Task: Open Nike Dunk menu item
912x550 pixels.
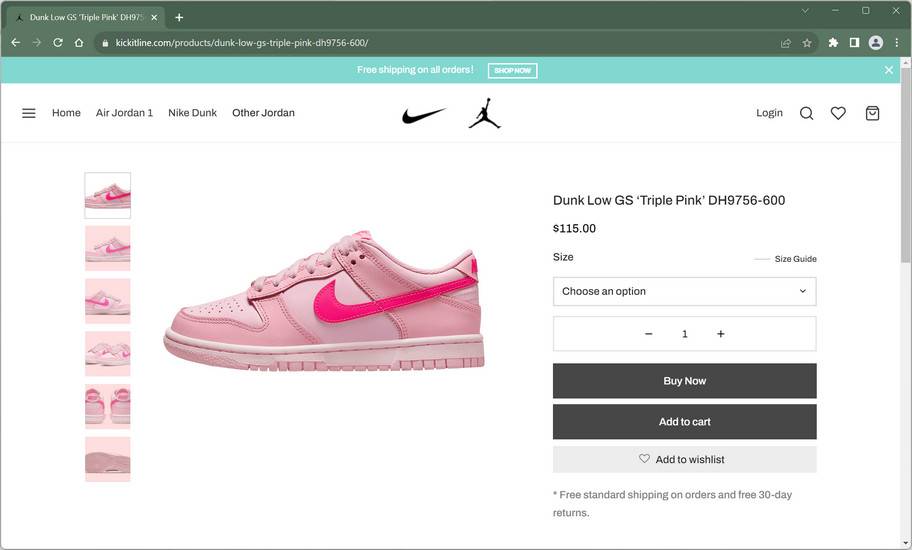Action: (193, 113)
